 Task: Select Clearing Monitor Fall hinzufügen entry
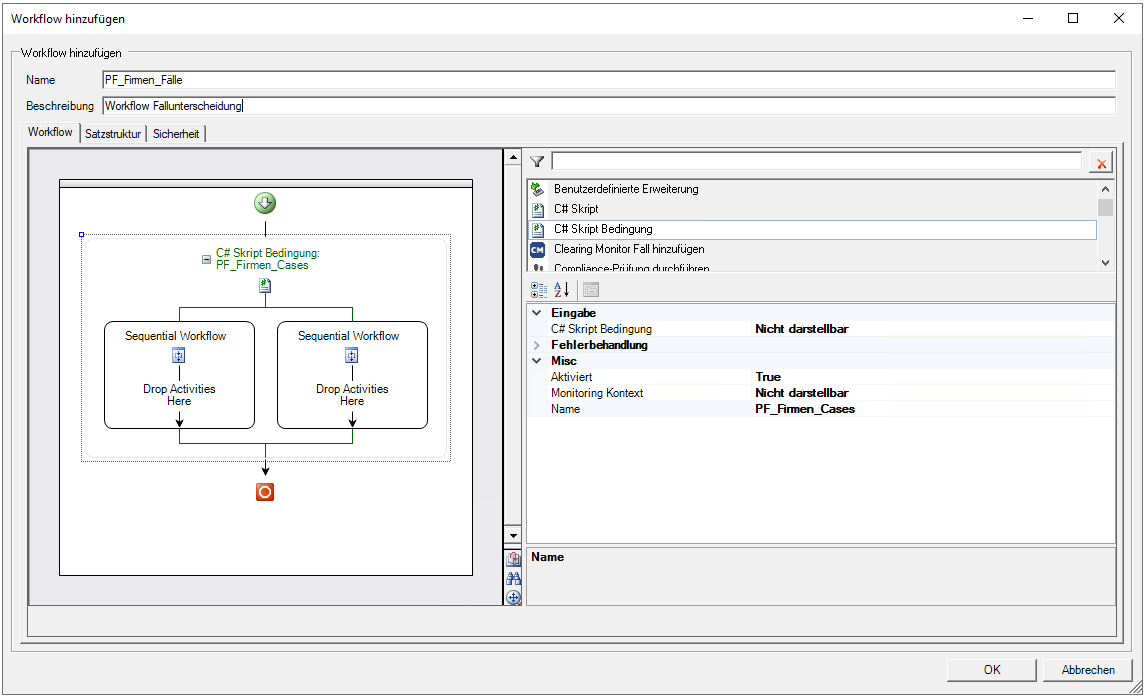812,249
